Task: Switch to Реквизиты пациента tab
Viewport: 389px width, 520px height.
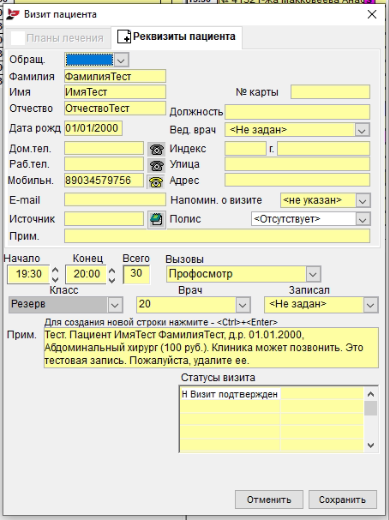Action: [177, 37]
